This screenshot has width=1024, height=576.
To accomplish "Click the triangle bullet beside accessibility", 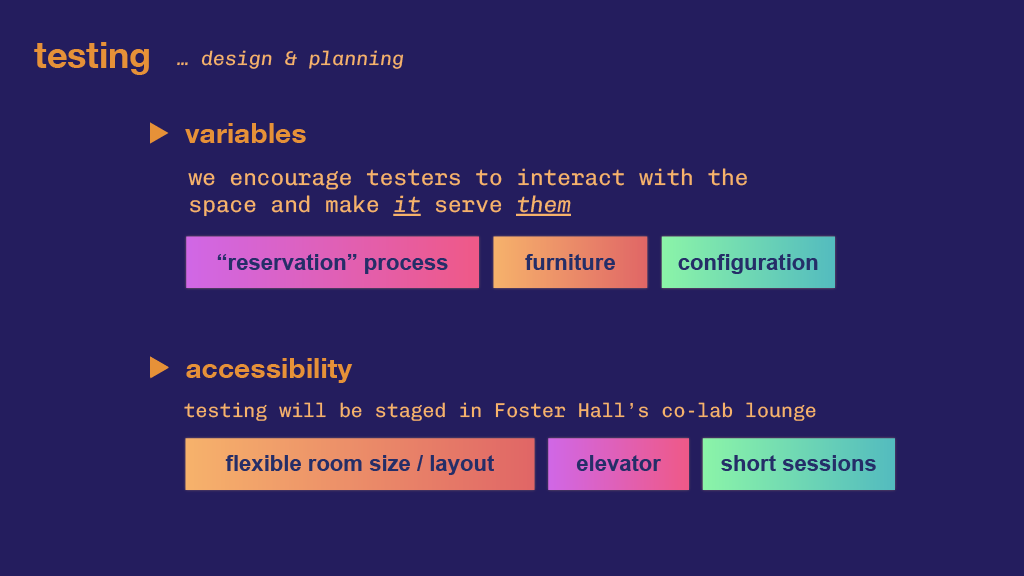I will [159, 368].
